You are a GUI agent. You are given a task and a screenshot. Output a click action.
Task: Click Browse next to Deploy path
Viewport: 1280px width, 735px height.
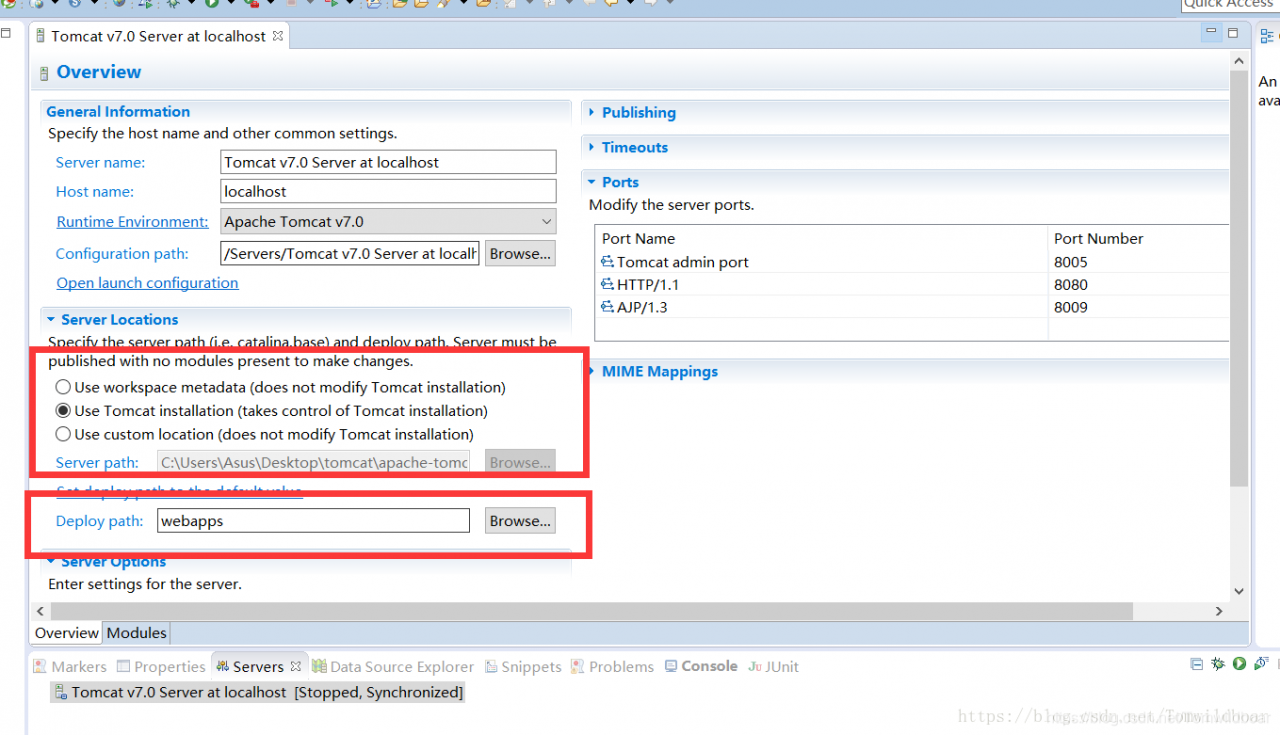pos(520,521)
